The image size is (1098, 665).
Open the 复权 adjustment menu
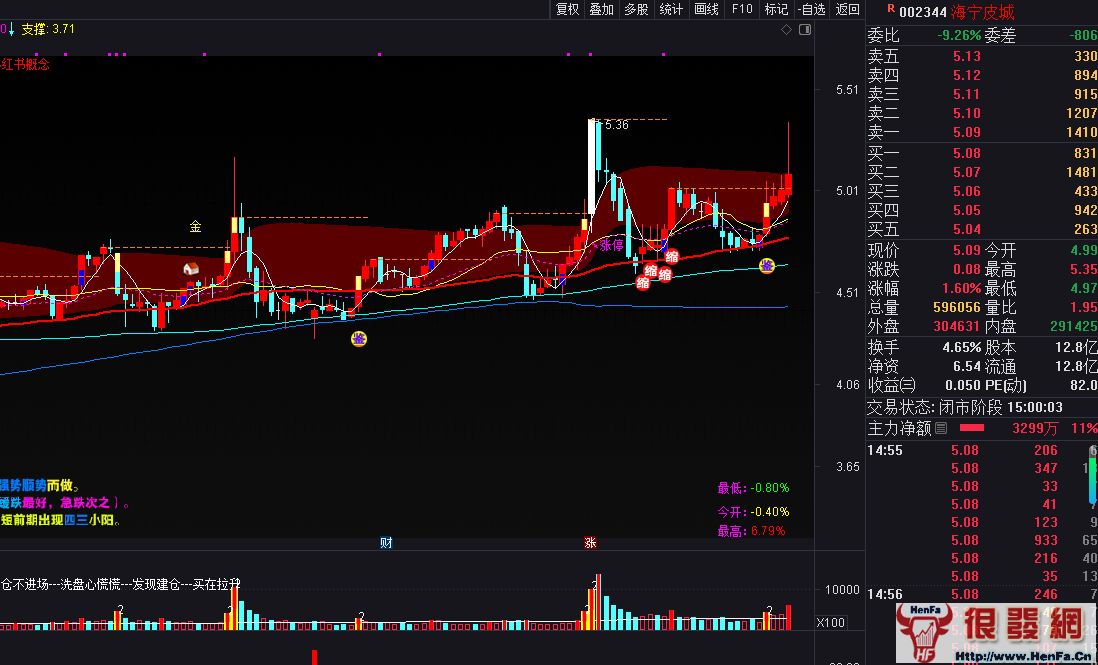[x=567, y=10]
